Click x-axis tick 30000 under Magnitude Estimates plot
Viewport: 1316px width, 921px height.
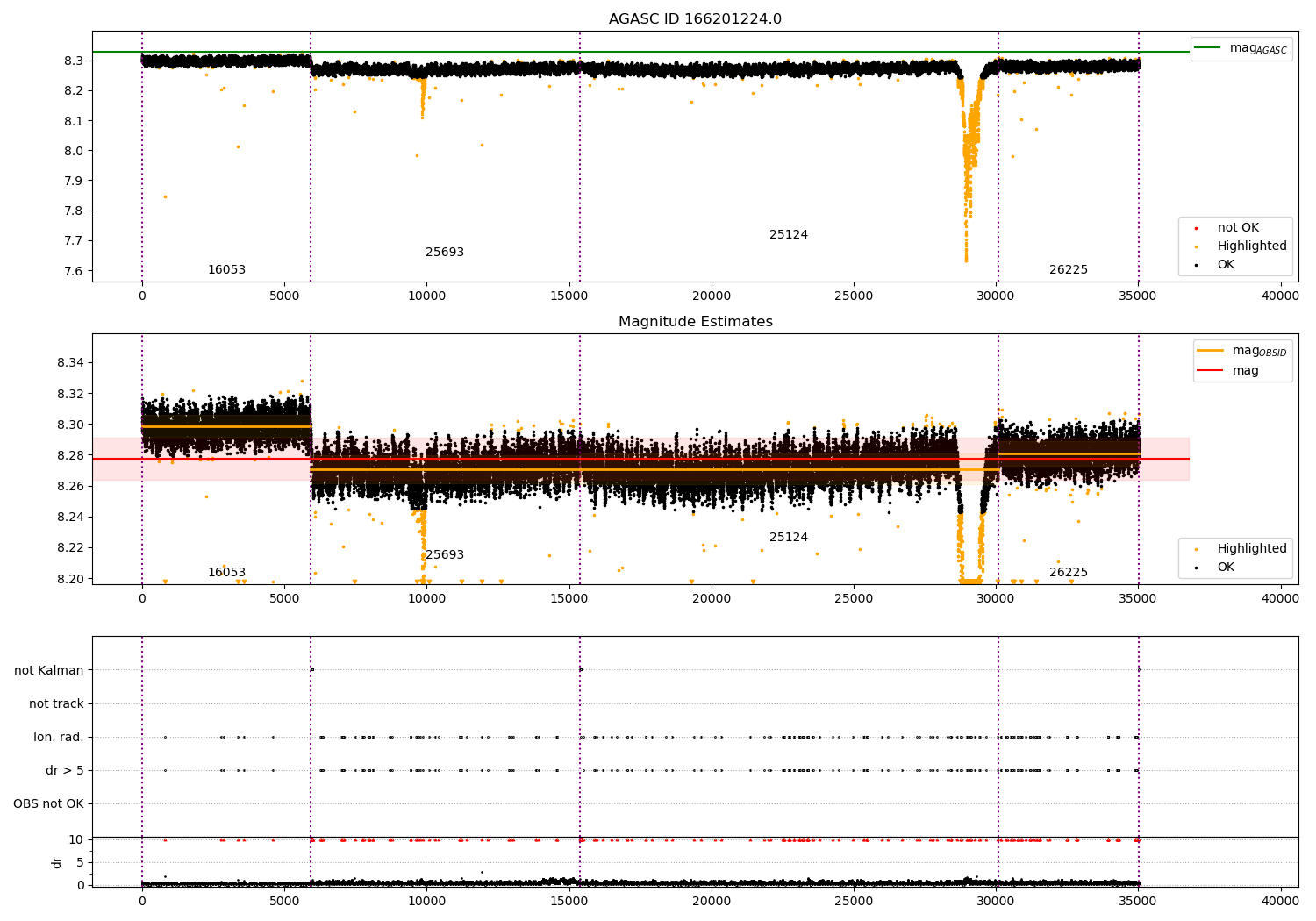996,599
